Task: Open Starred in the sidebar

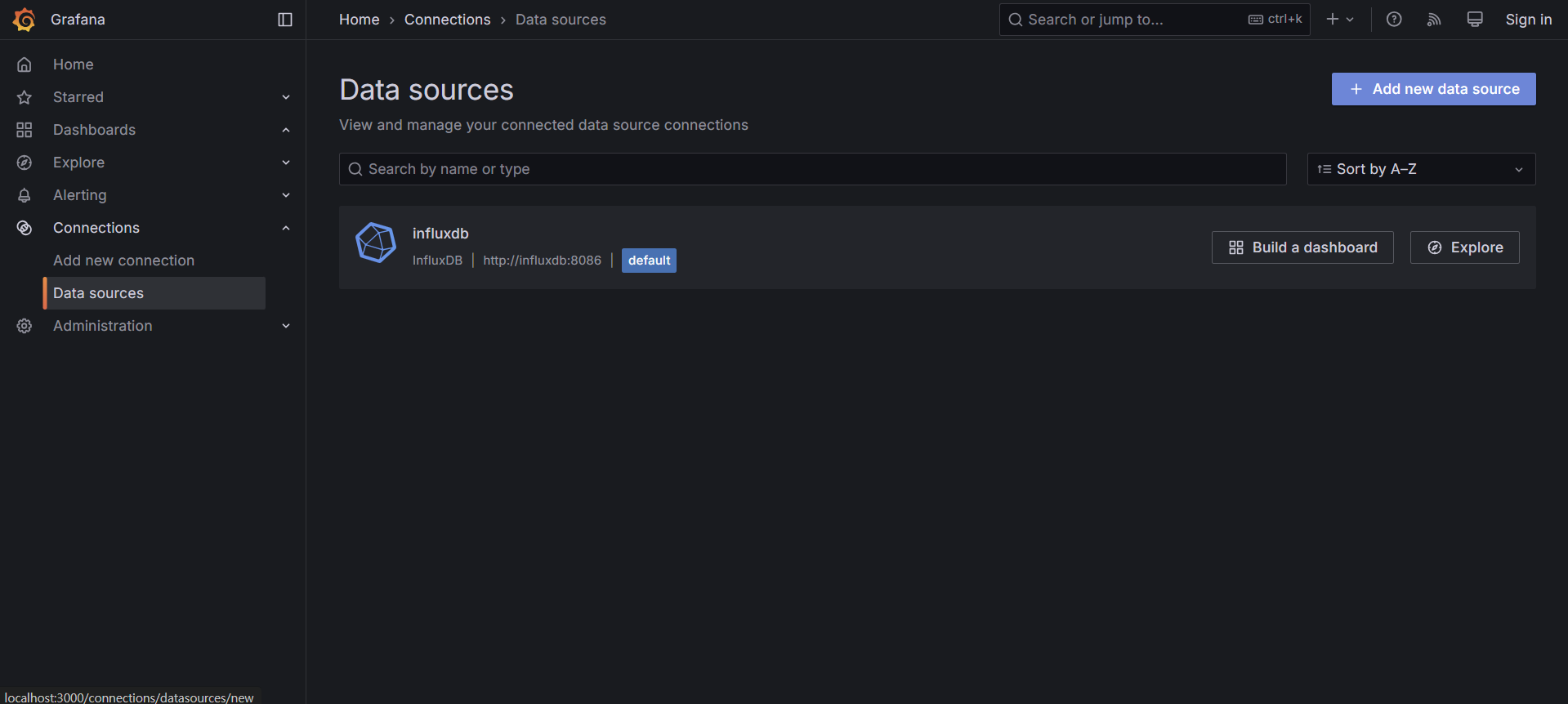Action: pyautogui.click(x=78, y=97)
